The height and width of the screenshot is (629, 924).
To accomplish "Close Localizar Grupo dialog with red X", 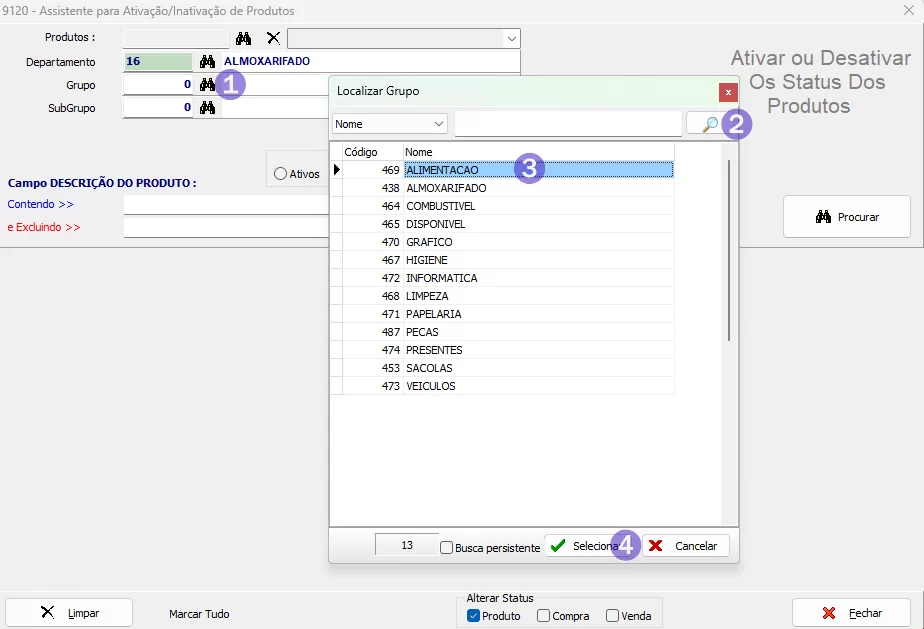I will pyautogui.click(x=728, y=92).
